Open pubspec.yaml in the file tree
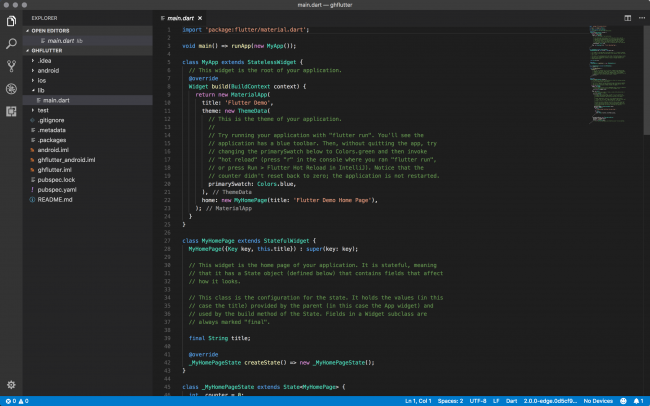The height and width of the screenshot is (406, 650). (56, 190)
